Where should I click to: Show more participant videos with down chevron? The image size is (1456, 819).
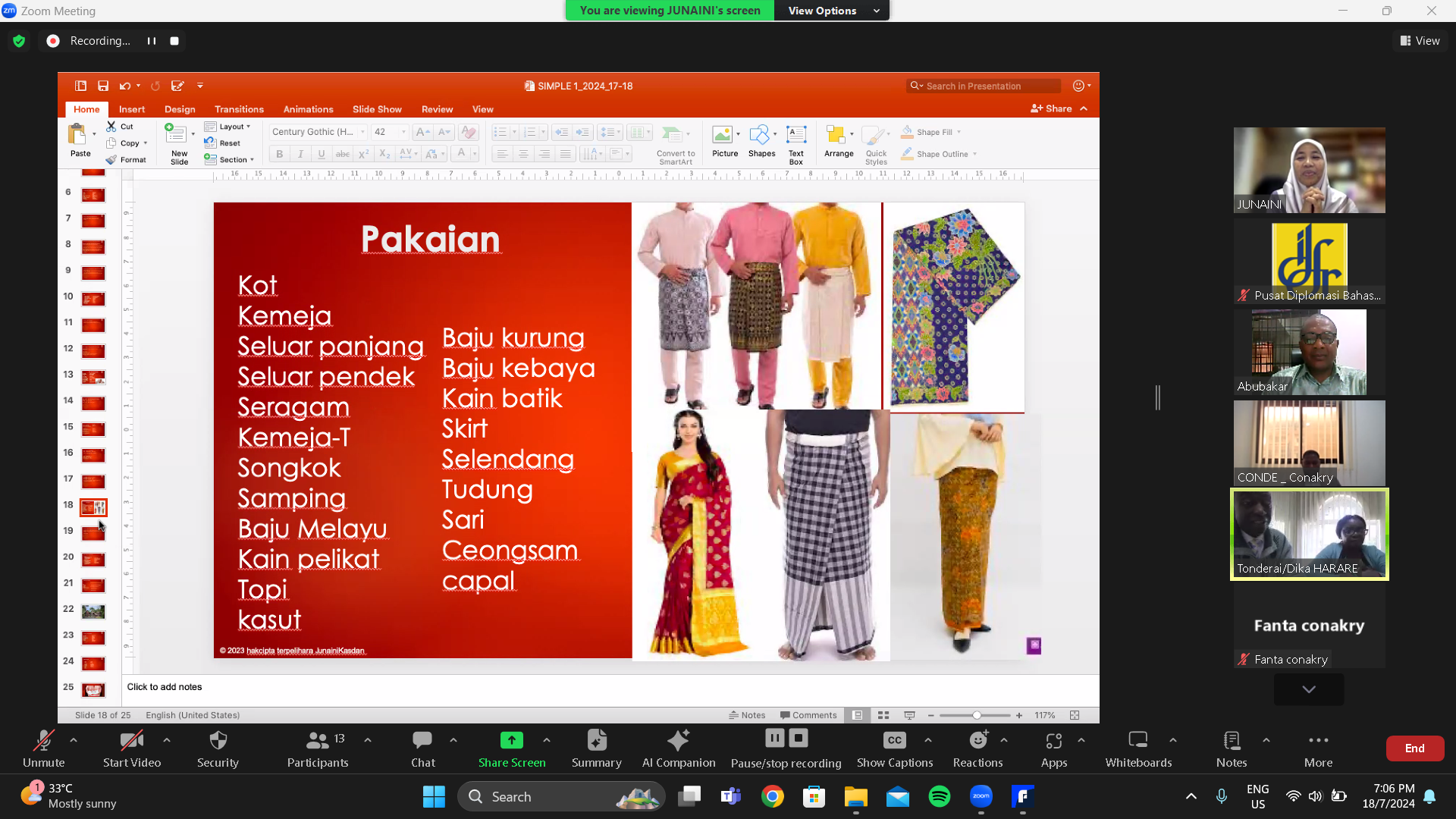1308,689
